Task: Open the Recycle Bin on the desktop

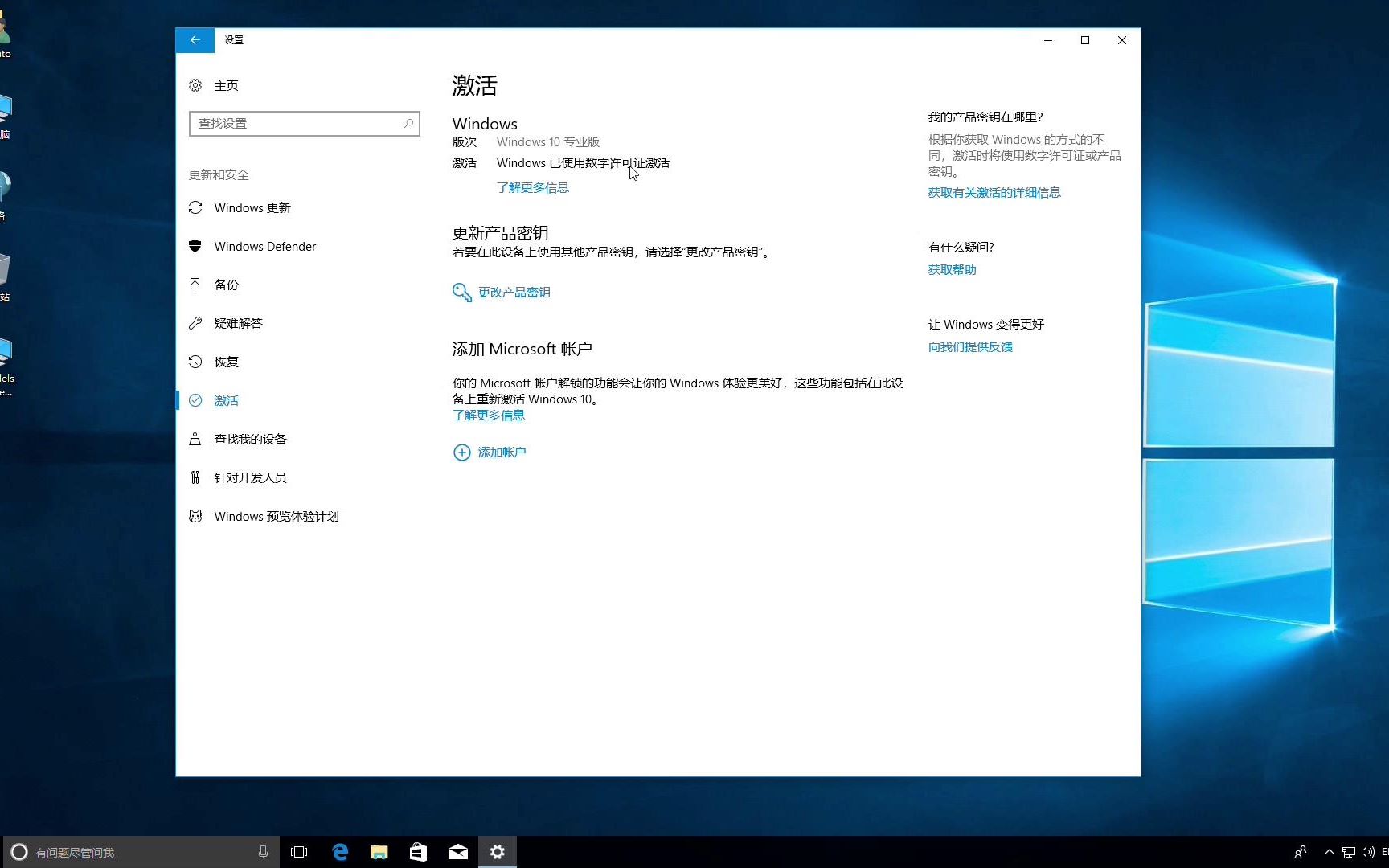Action: tap(6, 269)
